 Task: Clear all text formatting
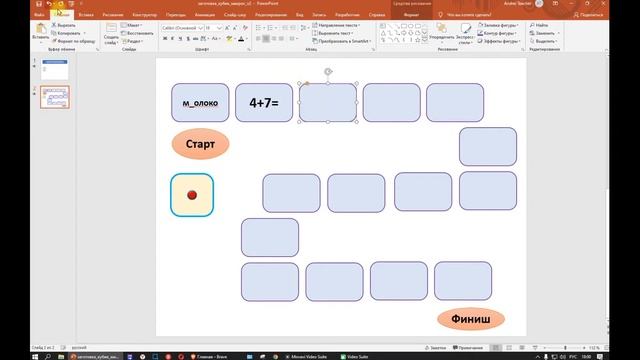click(245, 28)
